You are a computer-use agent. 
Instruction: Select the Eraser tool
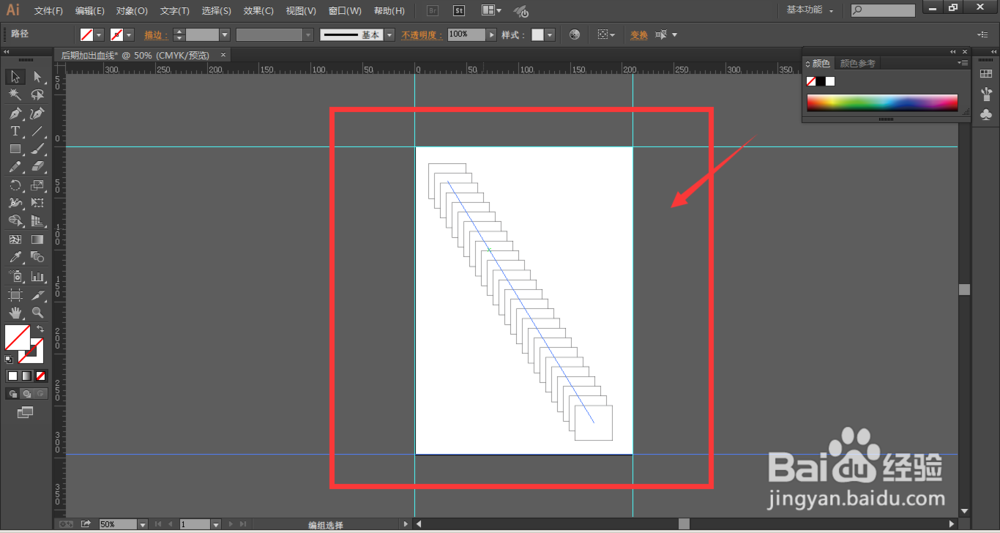point(38,167)
